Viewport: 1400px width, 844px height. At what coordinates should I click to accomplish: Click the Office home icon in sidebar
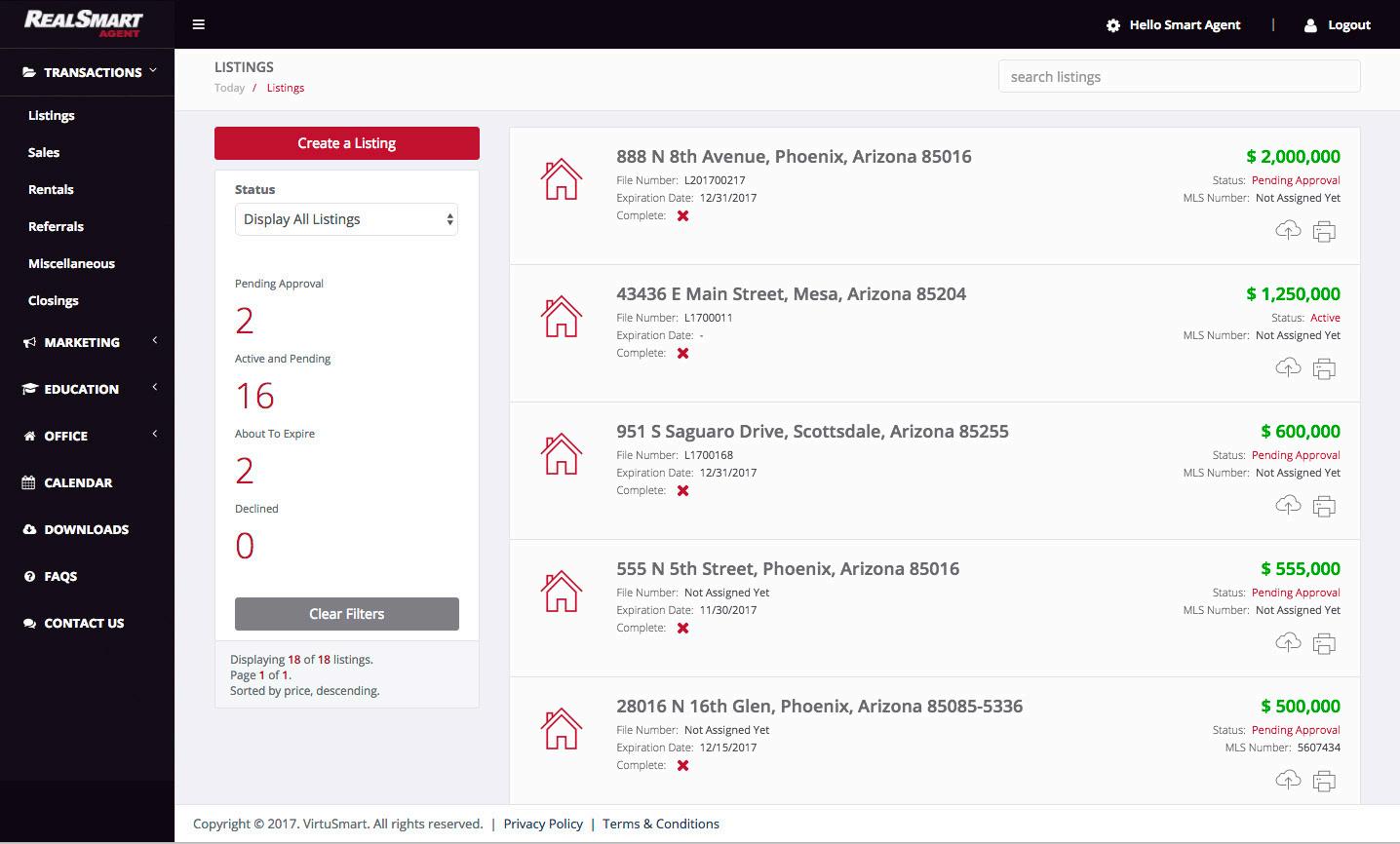tap(29, 436)
